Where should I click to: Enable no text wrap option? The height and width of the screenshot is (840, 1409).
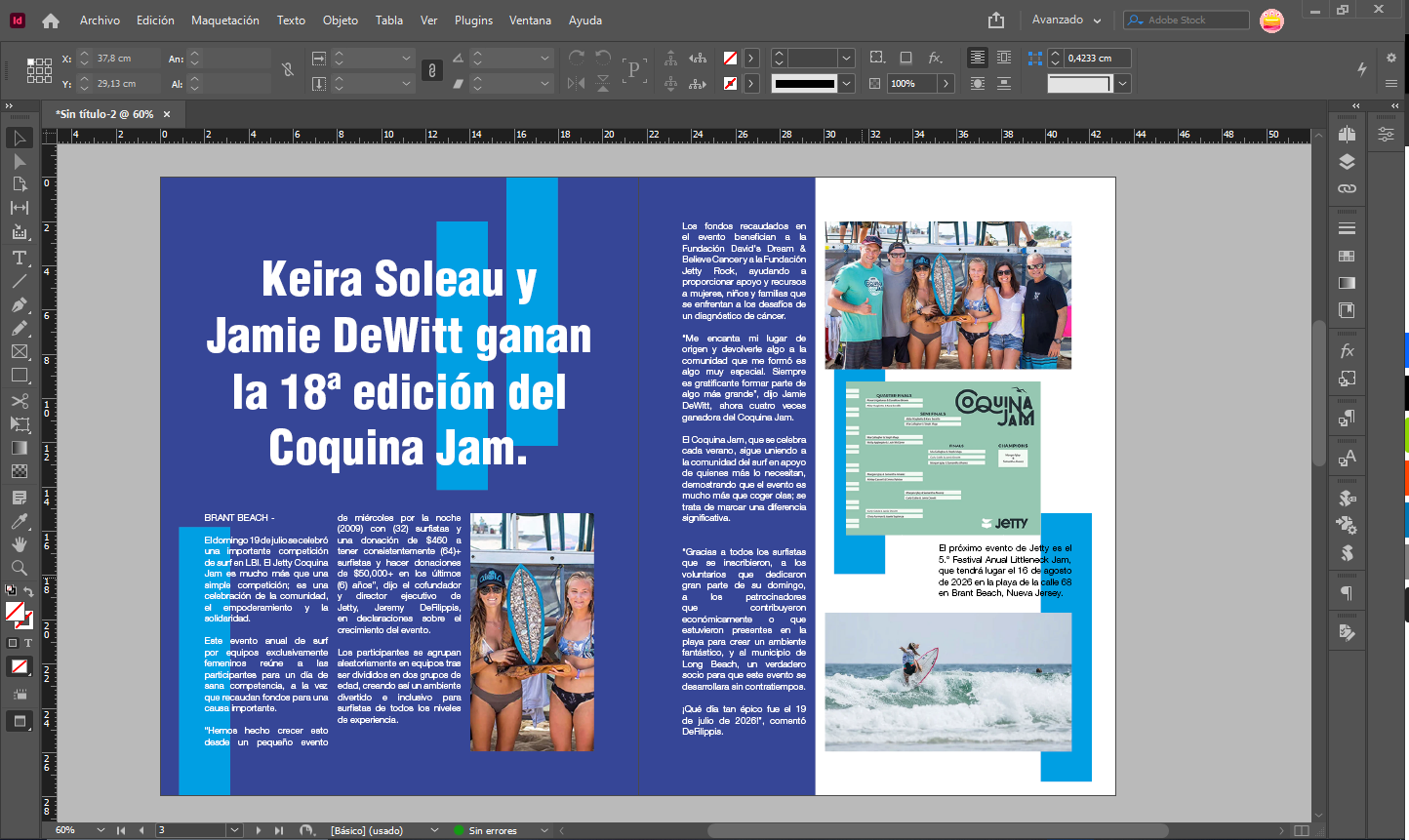tap(978, 59)
